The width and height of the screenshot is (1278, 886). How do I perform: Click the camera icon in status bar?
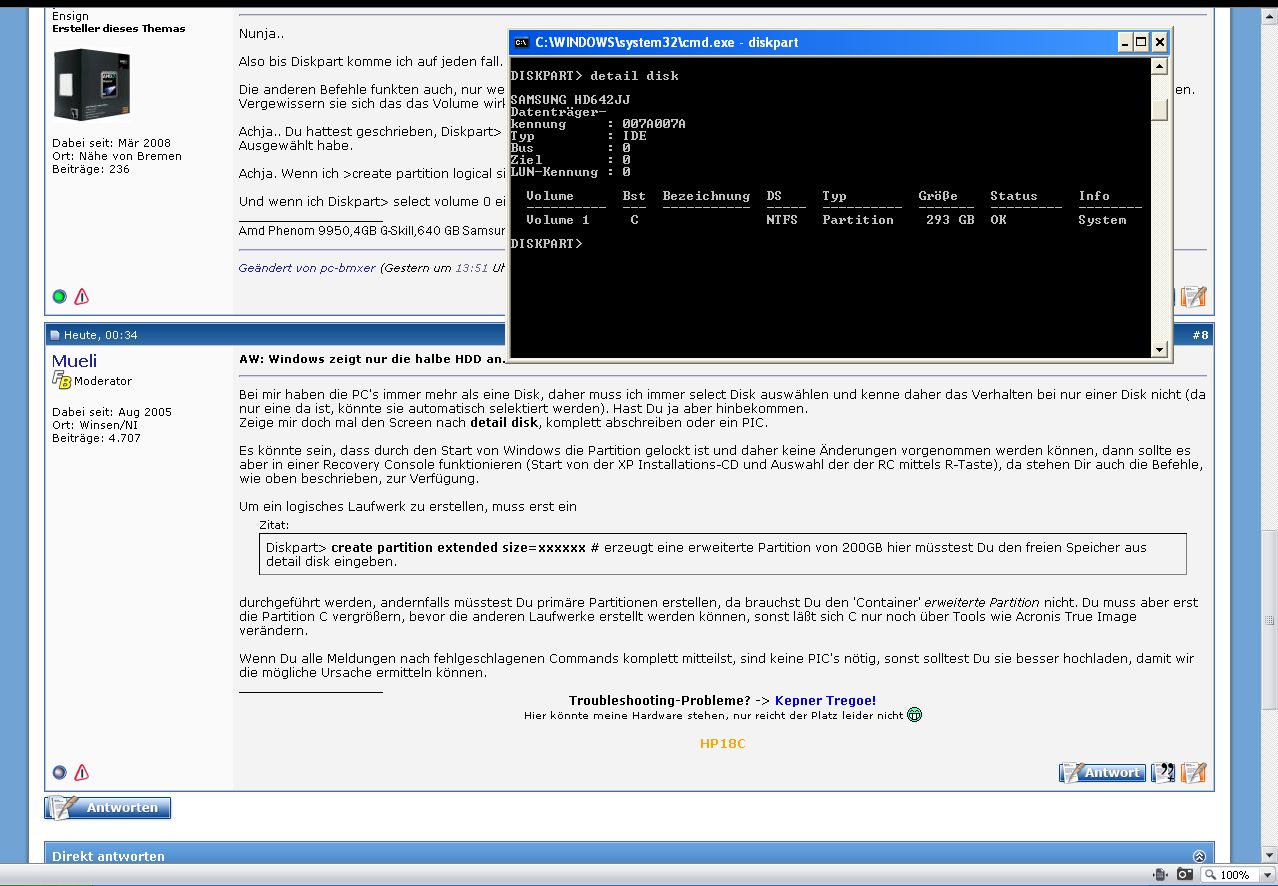pos(1184,874)
